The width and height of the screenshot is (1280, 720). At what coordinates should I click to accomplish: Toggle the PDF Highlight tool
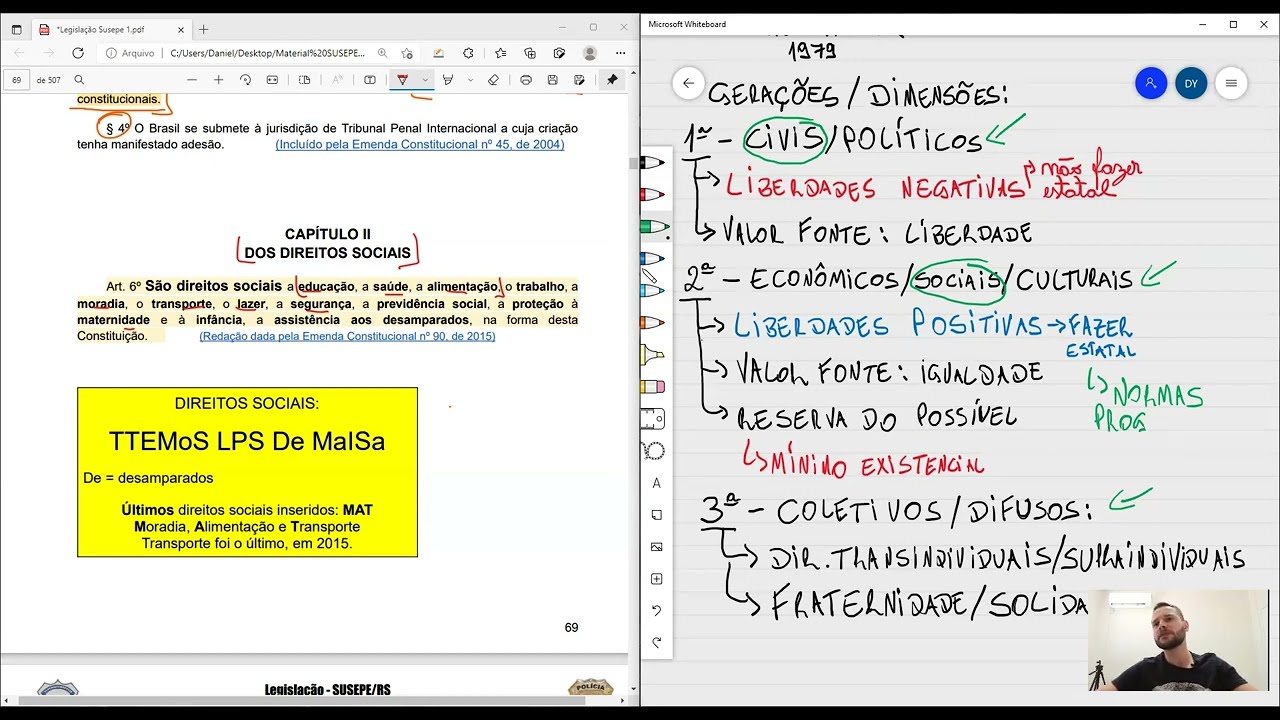tap(448, 80)
